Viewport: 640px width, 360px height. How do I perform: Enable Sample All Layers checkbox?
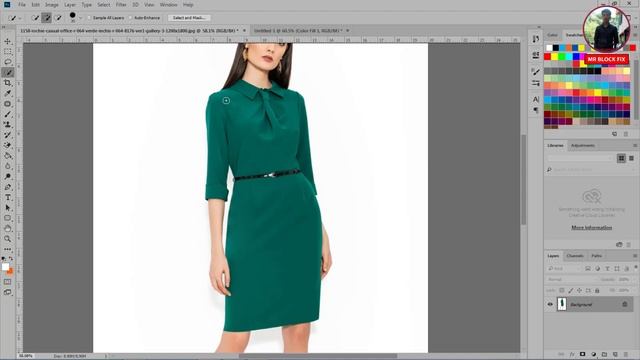pyautogui.click(x=89, y=18)
